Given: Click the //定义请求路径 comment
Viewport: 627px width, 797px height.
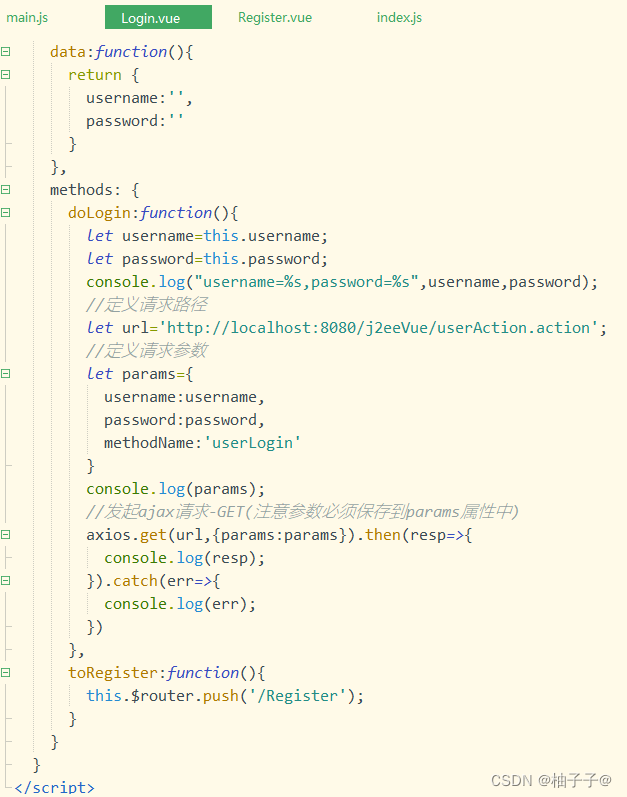Looking at the screenshot, I should tap(147, 304).
